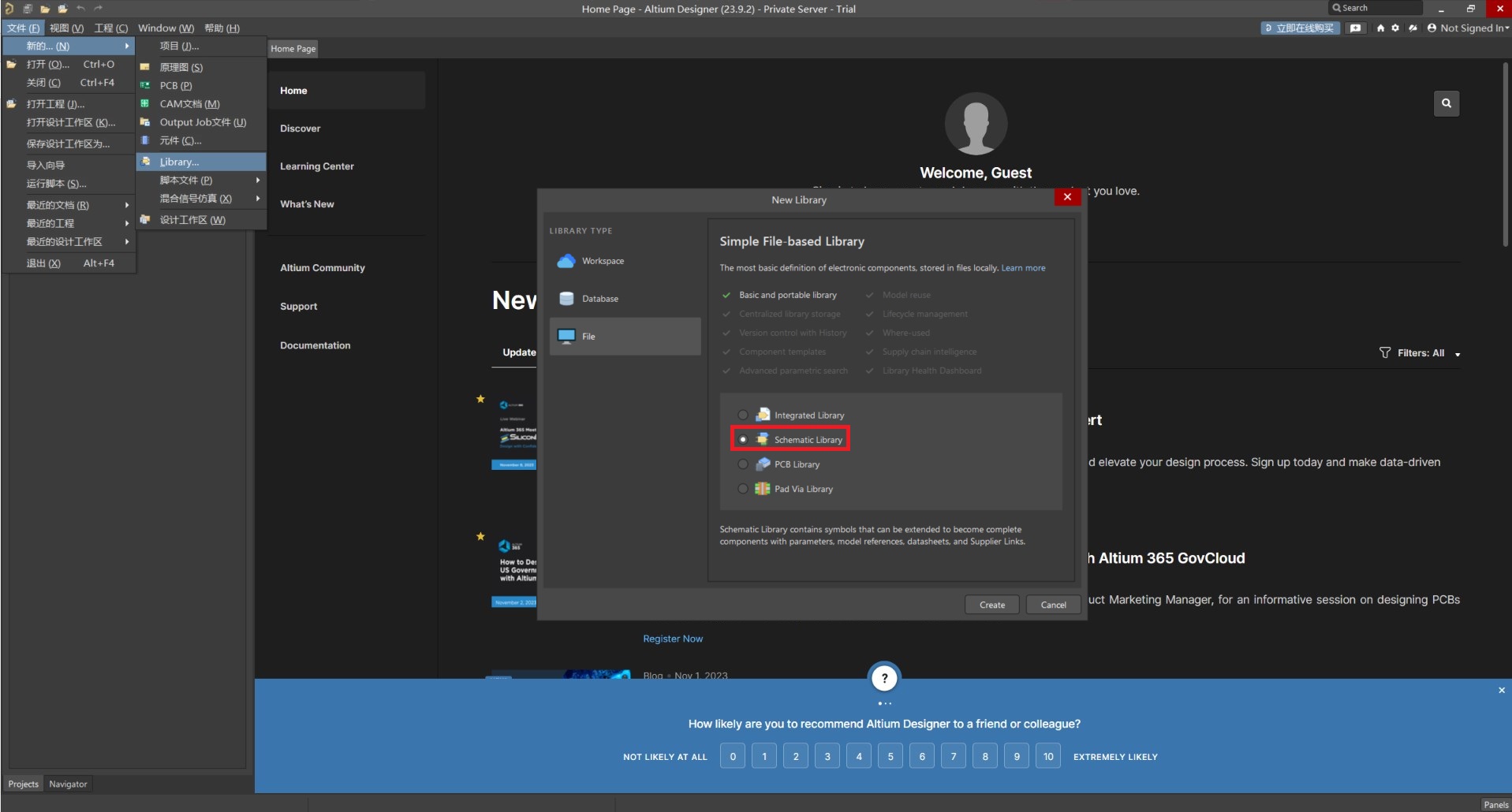Open settings via the gear icon
Viewport: 1512px width, 812px height.
[1395, 28]
